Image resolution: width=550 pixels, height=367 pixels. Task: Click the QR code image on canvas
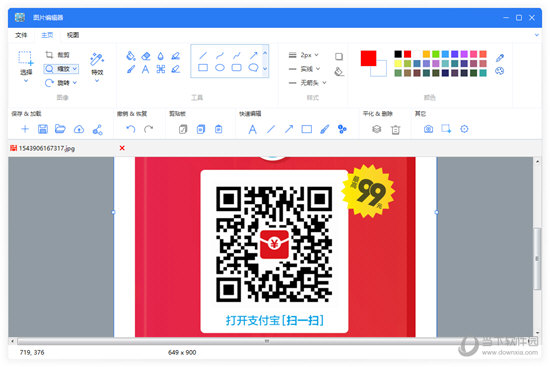(x=274, y=244)
